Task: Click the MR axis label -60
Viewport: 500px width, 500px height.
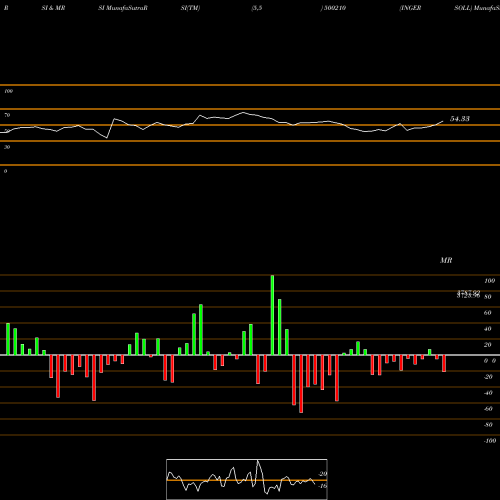Action: pos(488,409)
